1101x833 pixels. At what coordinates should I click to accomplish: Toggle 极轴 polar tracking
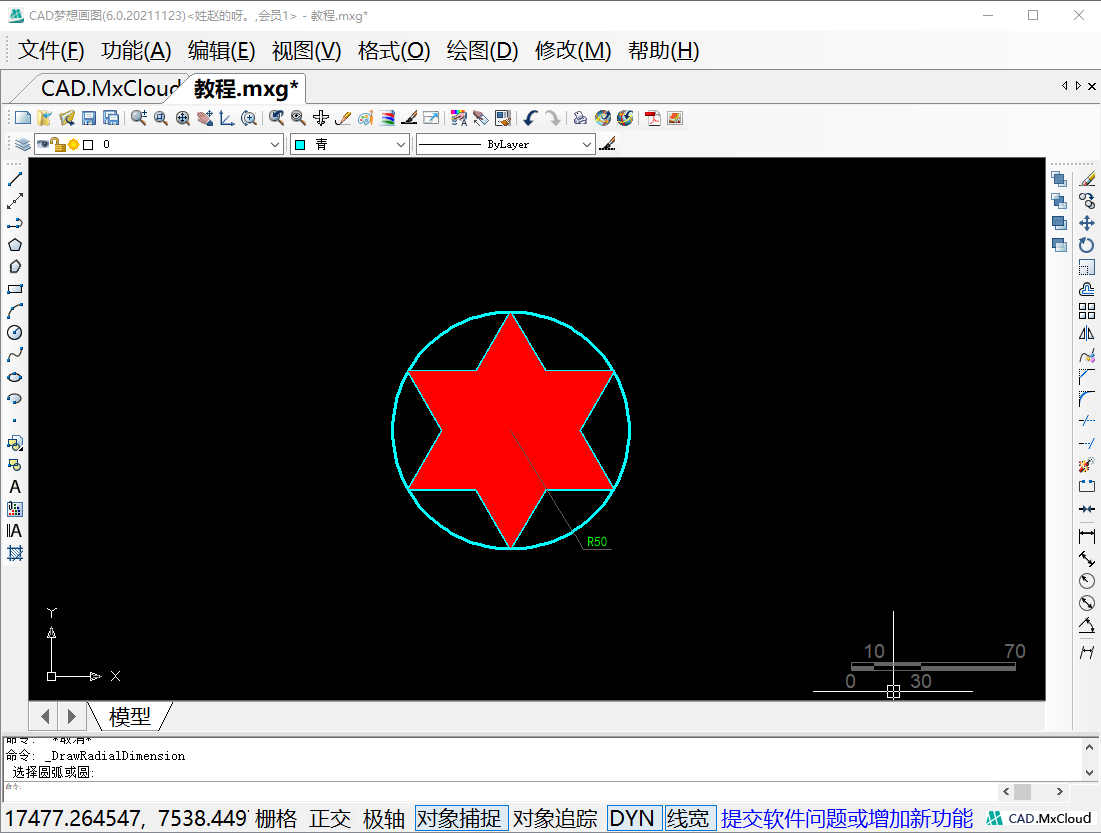click(x=384, y=818)
